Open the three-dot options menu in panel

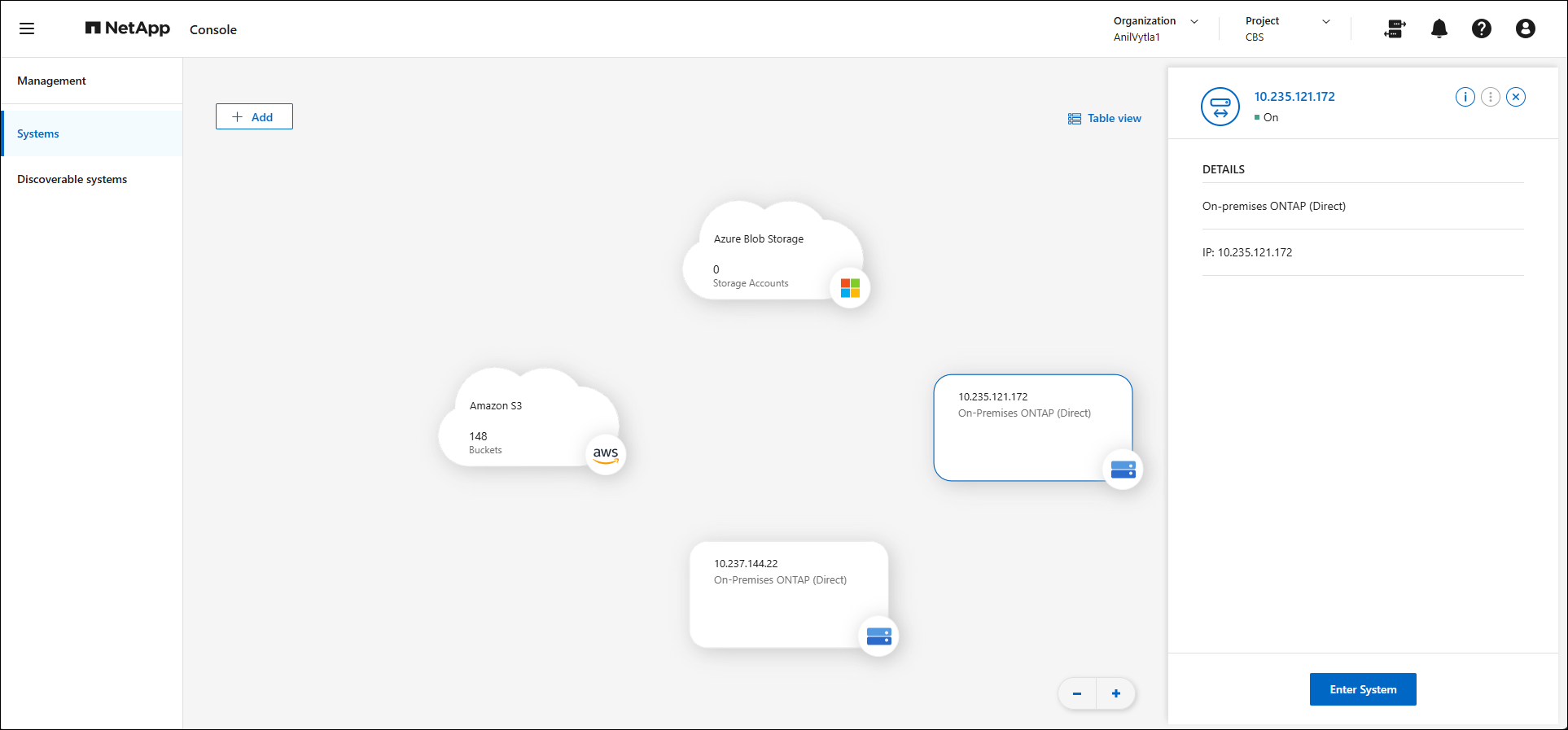[1490, 97]
